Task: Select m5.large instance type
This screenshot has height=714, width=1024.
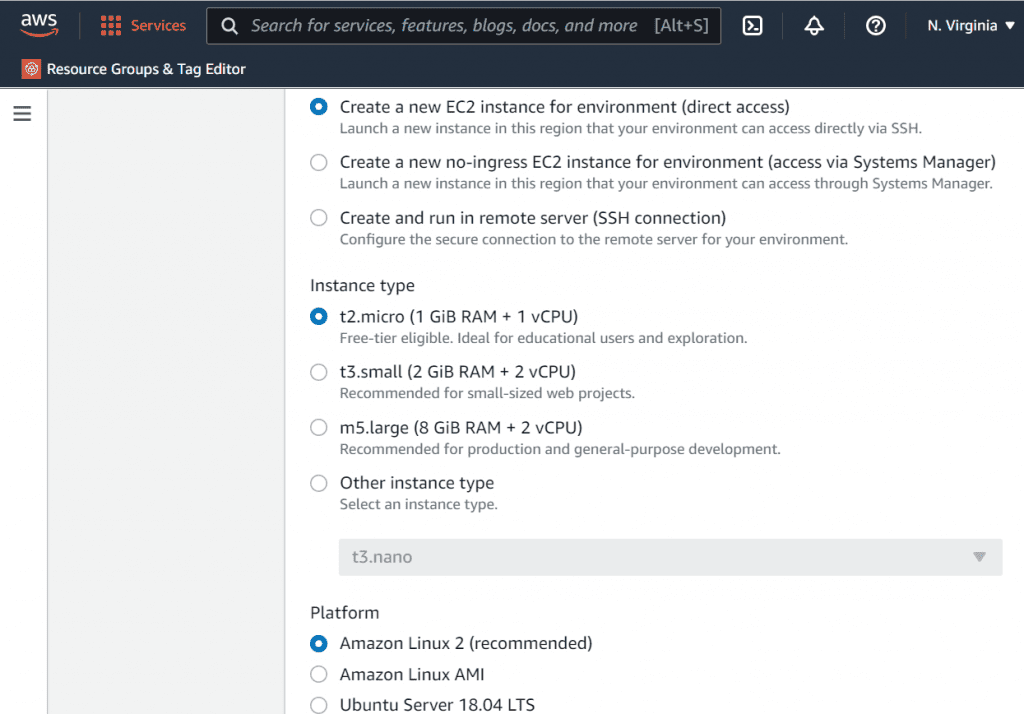Action: click(319, 428)
